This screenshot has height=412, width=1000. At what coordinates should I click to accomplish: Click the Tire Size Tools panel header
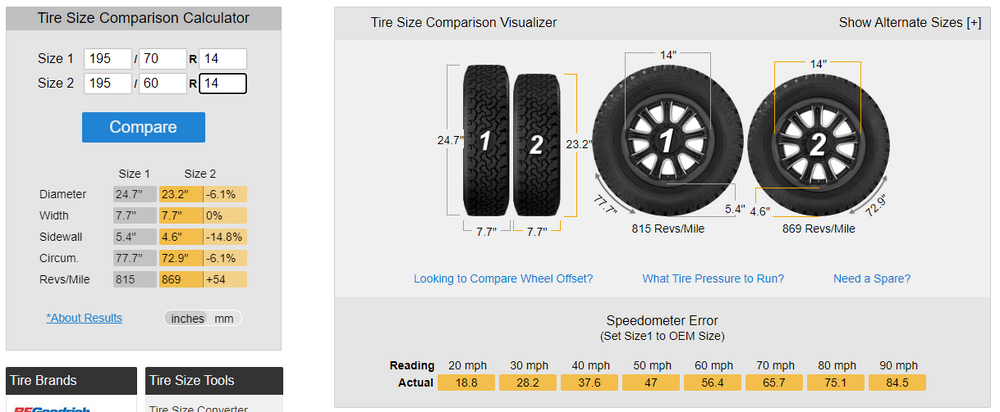tap(214, 381)
